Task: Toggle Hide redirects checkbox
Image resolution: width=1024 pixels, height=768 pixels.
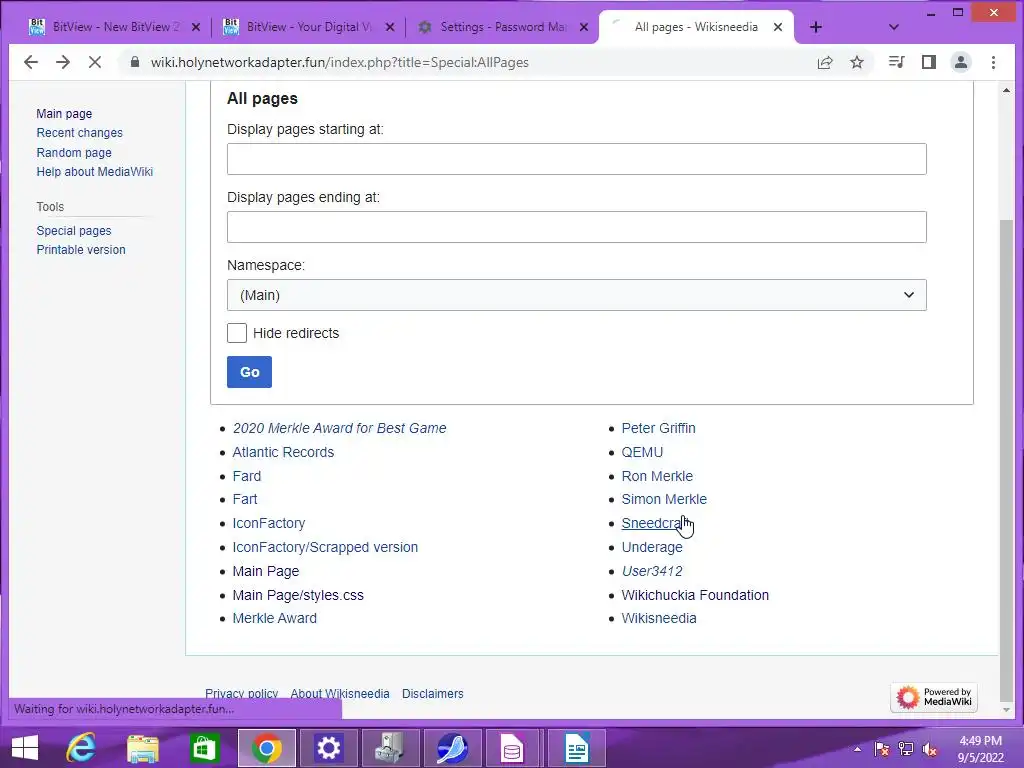Action: pos(237,333)
